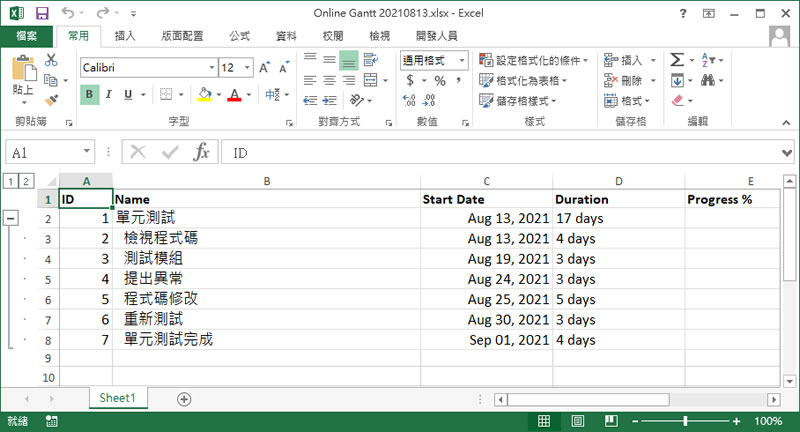The height and width of the screenshot is (432, 800).
Task: Select the Sheet1 tab
Action: coord(118,398)
